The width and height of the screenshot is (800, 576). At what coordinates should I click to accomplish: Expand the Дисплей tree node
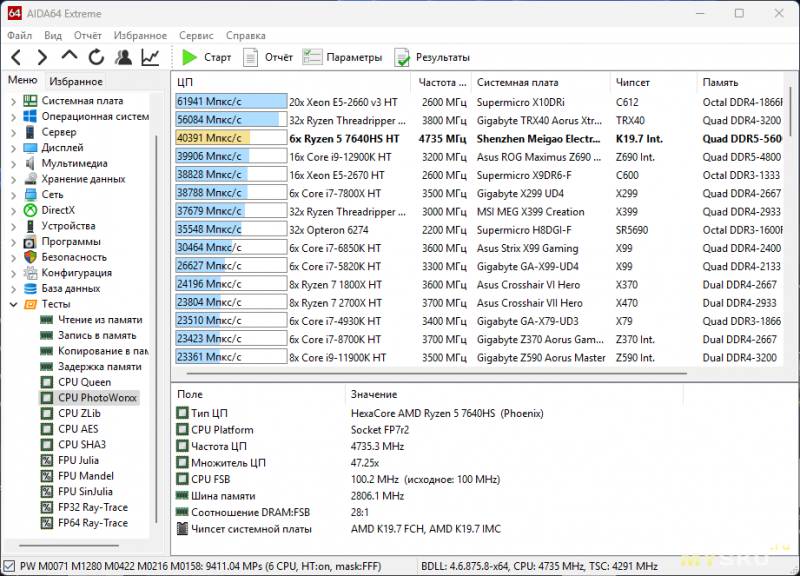point(13,148)
